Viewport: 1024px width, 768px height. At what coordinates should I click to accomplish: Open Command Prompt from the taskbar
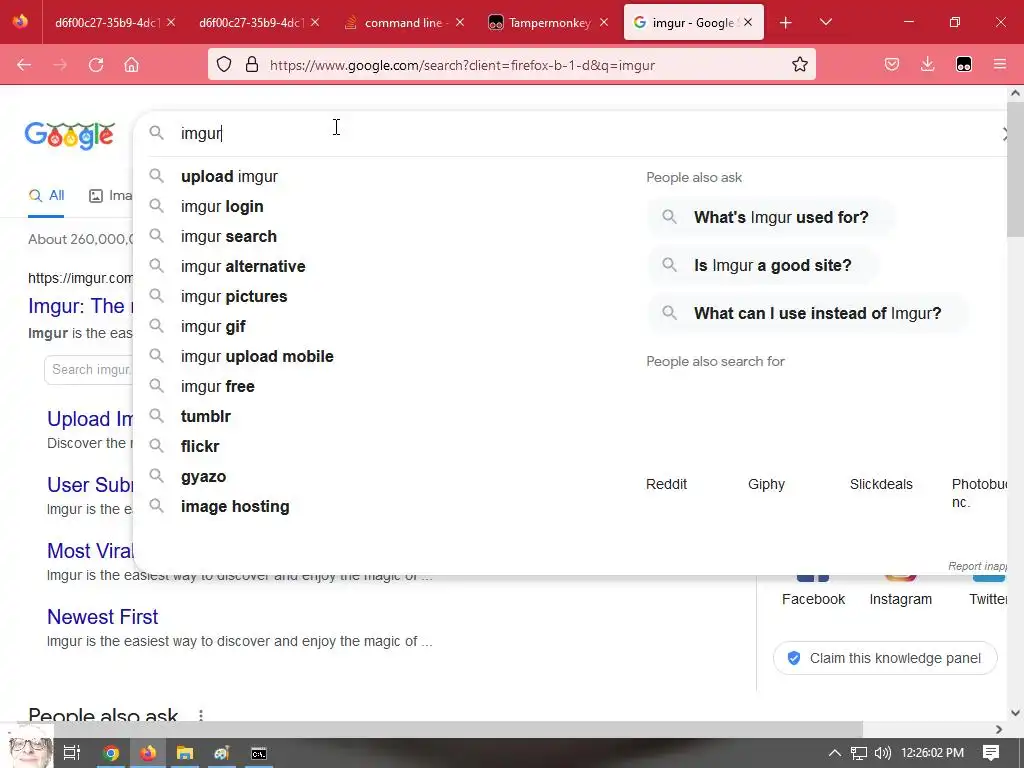point(259,753)
